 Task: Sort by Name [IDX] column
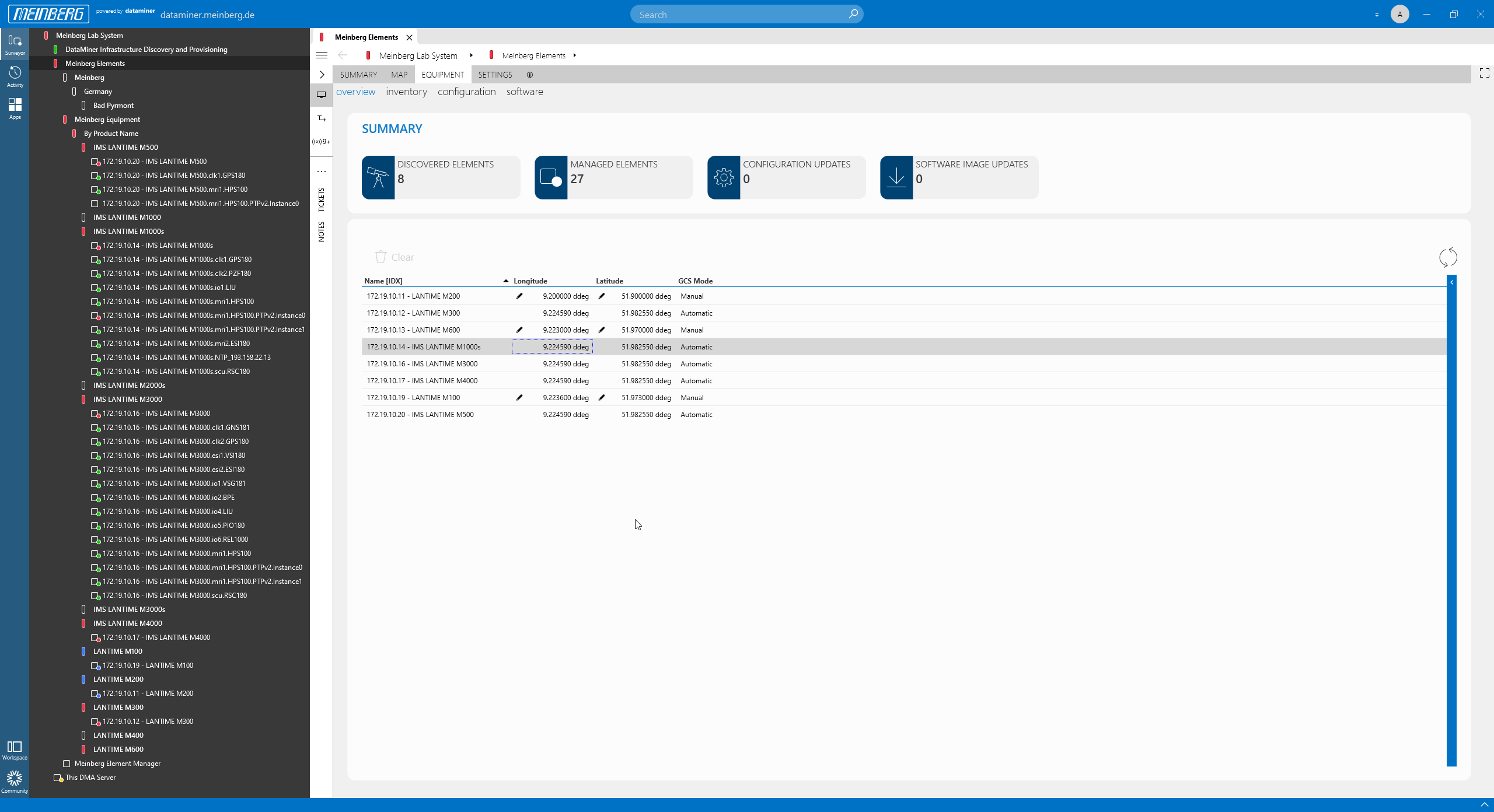tap(383, 281)
